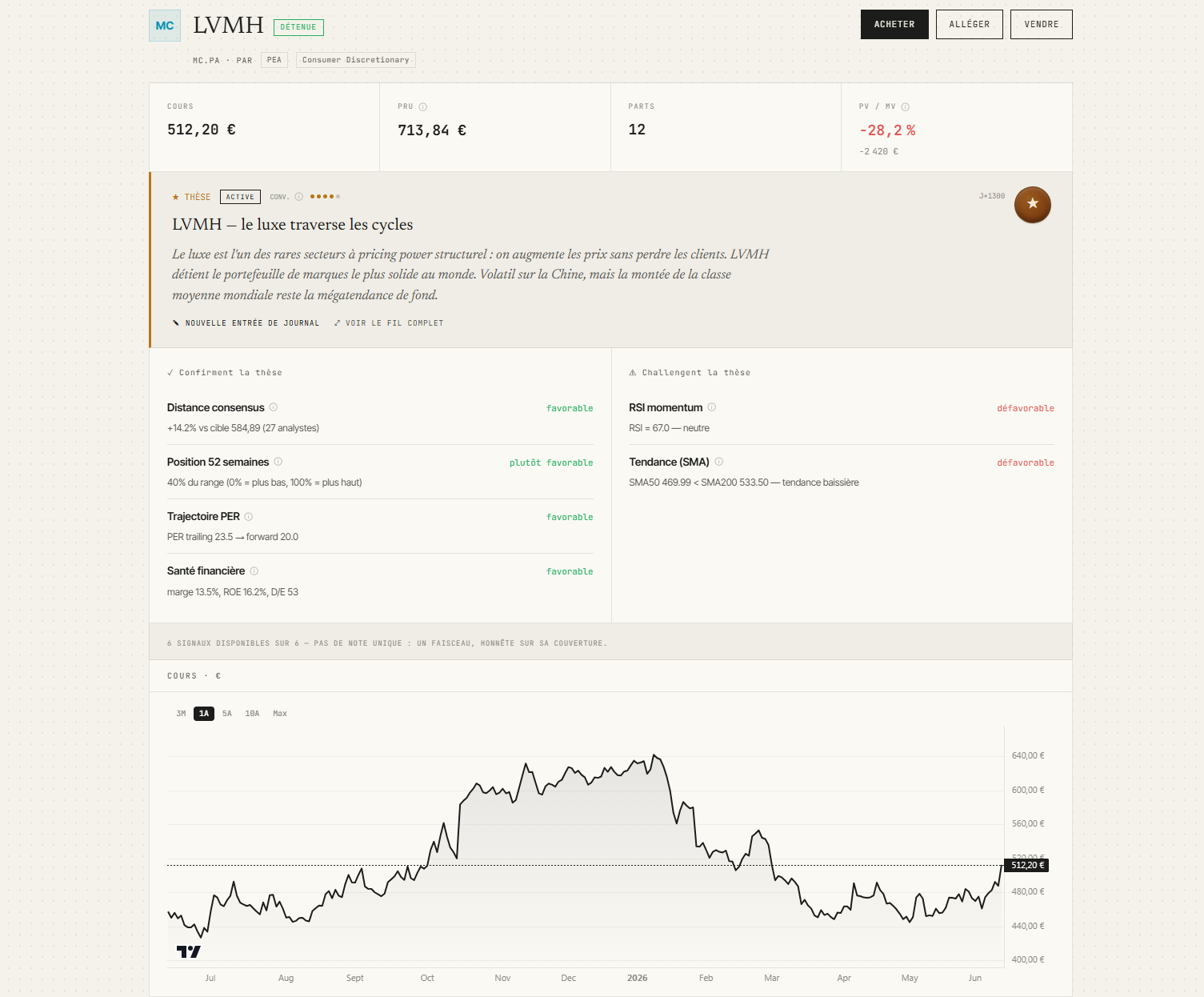The image size is (1204, 997).
Task: Open Nouvelle entrée de journal
Action: 246,323
